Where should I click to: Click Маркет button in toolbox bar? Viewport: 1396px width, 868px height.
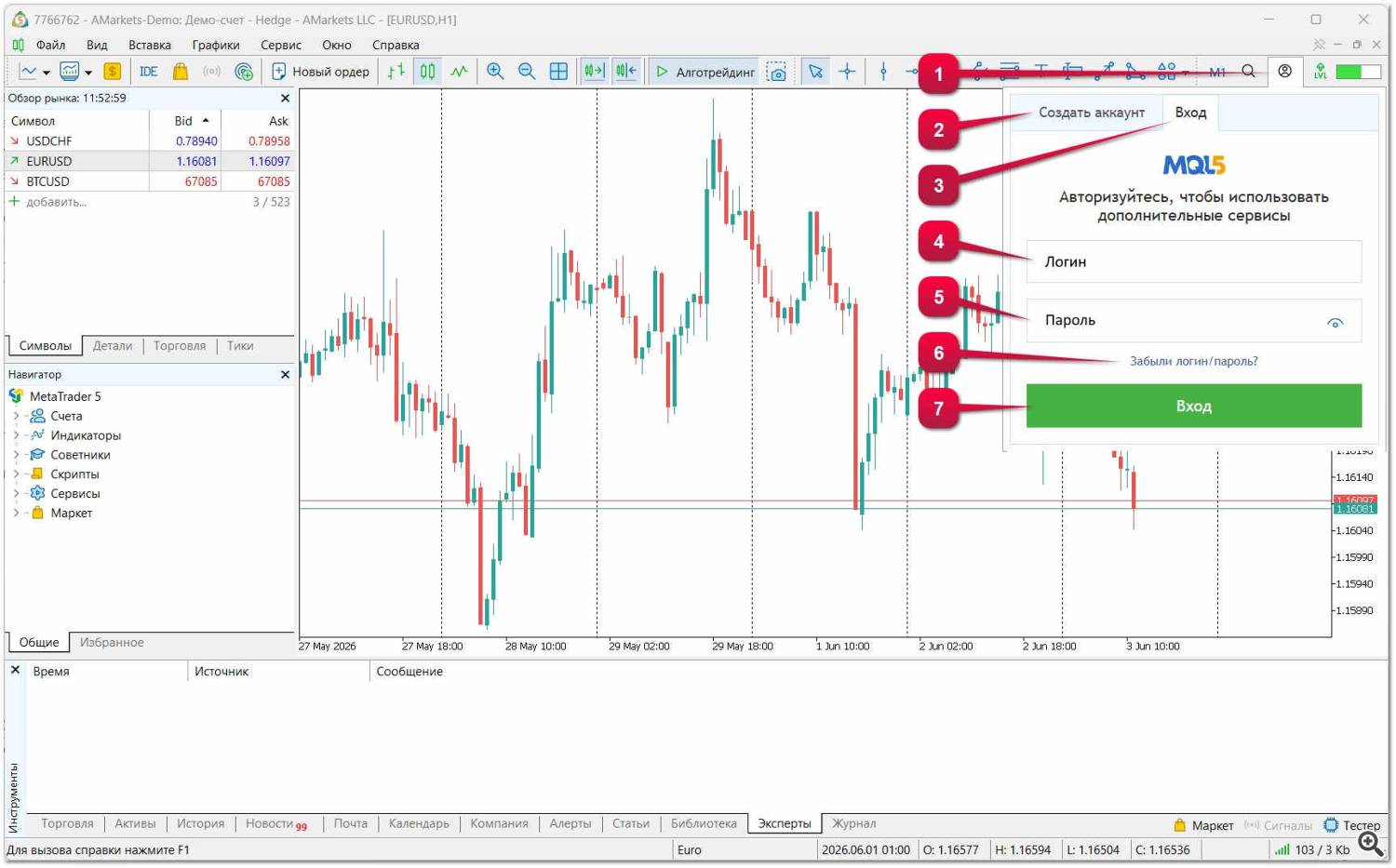coord(1203,825)
